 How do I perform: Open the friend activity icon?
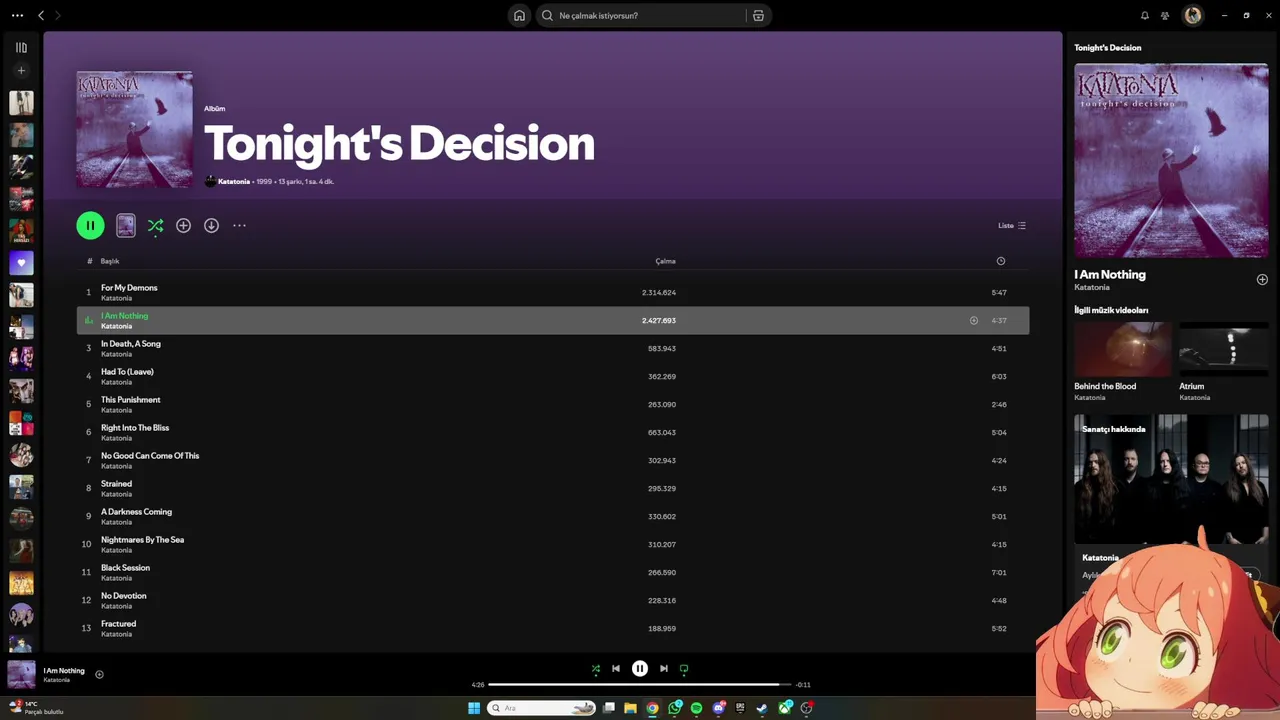pyautogui.click(x=1165, y=15)
